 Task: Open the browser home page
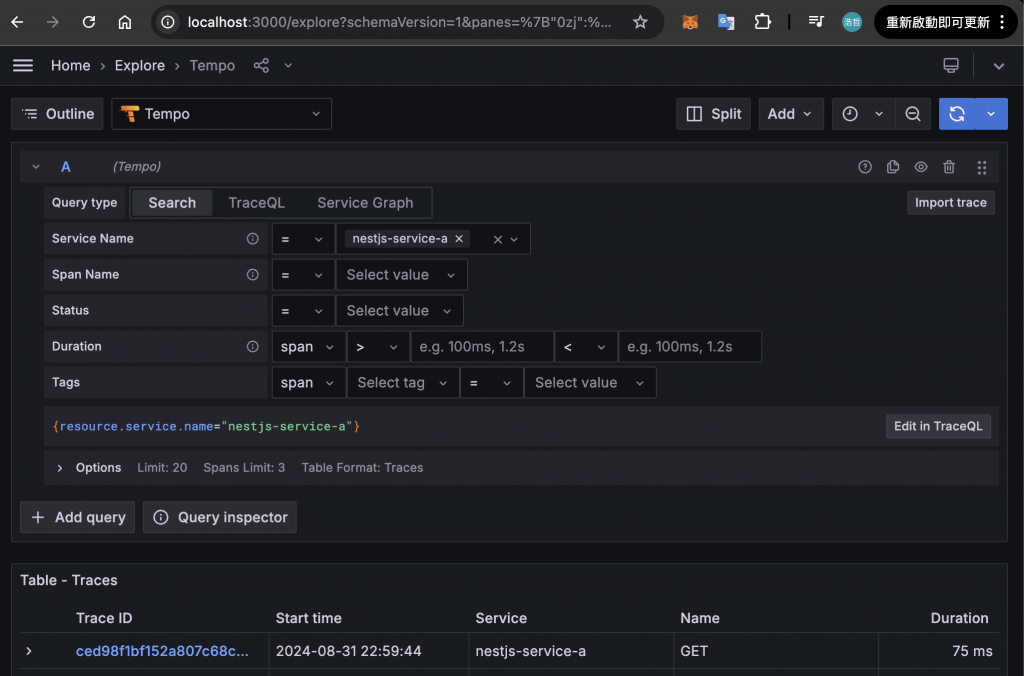pos(125,22)
